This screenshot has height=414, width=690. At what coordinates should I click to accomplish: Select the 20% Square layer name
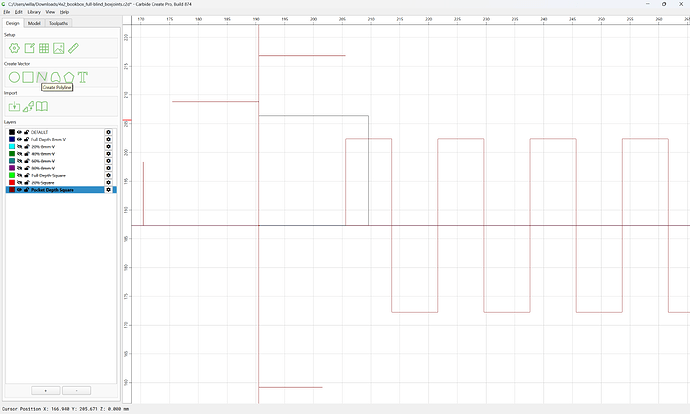click(43, 183)
